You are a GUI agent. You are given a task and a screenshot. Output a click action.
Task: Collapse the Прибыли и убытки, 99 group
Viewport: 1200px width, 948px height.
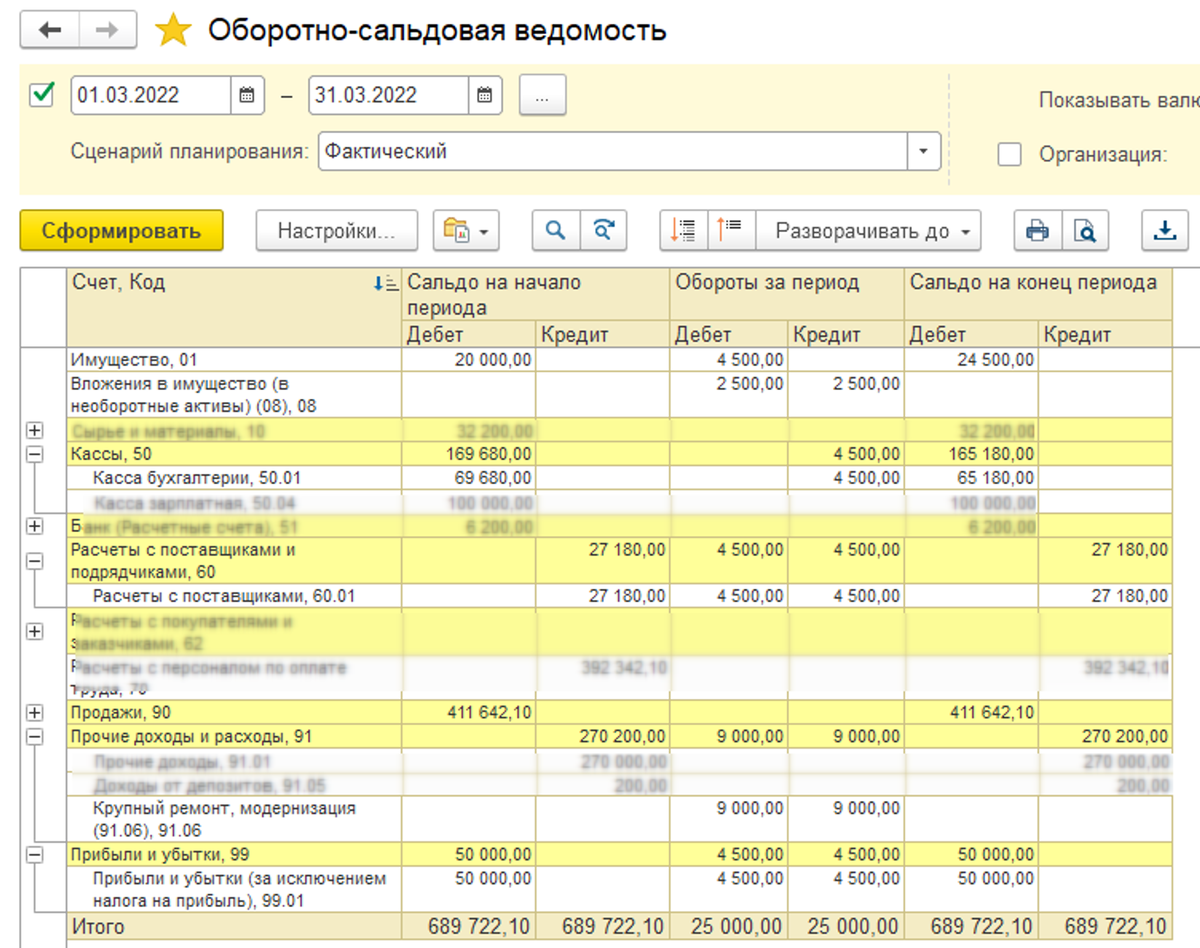pos(35,855)
